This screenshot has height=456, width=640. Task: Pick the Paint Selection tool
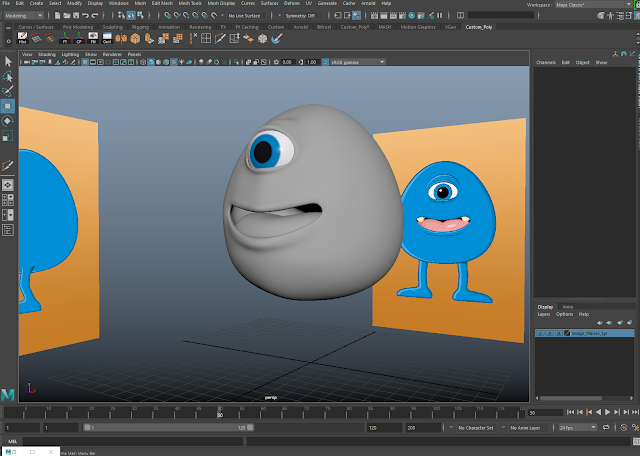[8, 91]
